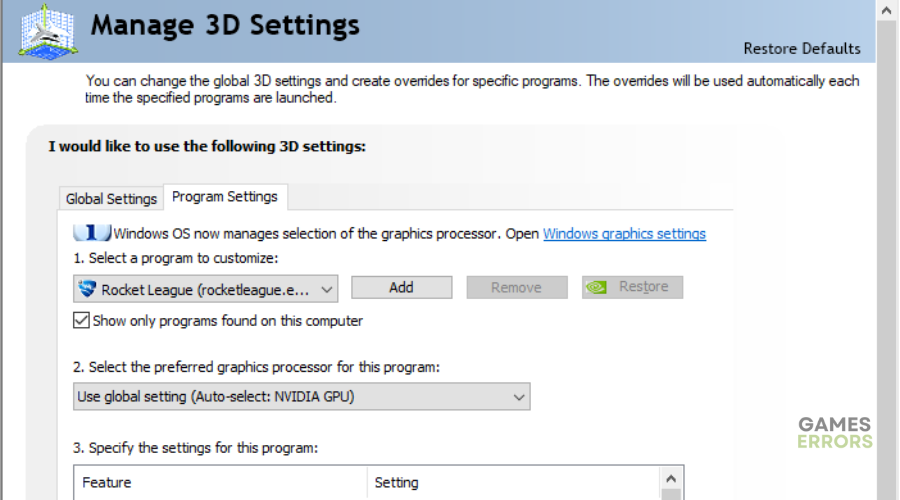
Task: Click the Rocket League program icon
Action: coord(87,289)
